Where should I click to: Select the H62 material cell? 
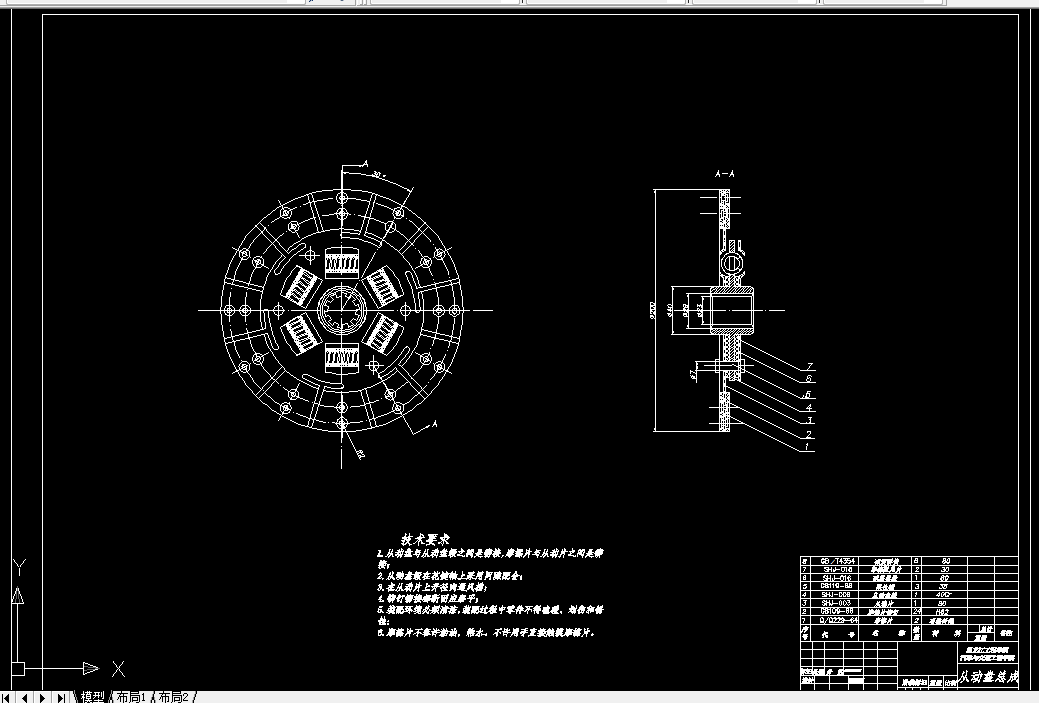pos(943,612)
